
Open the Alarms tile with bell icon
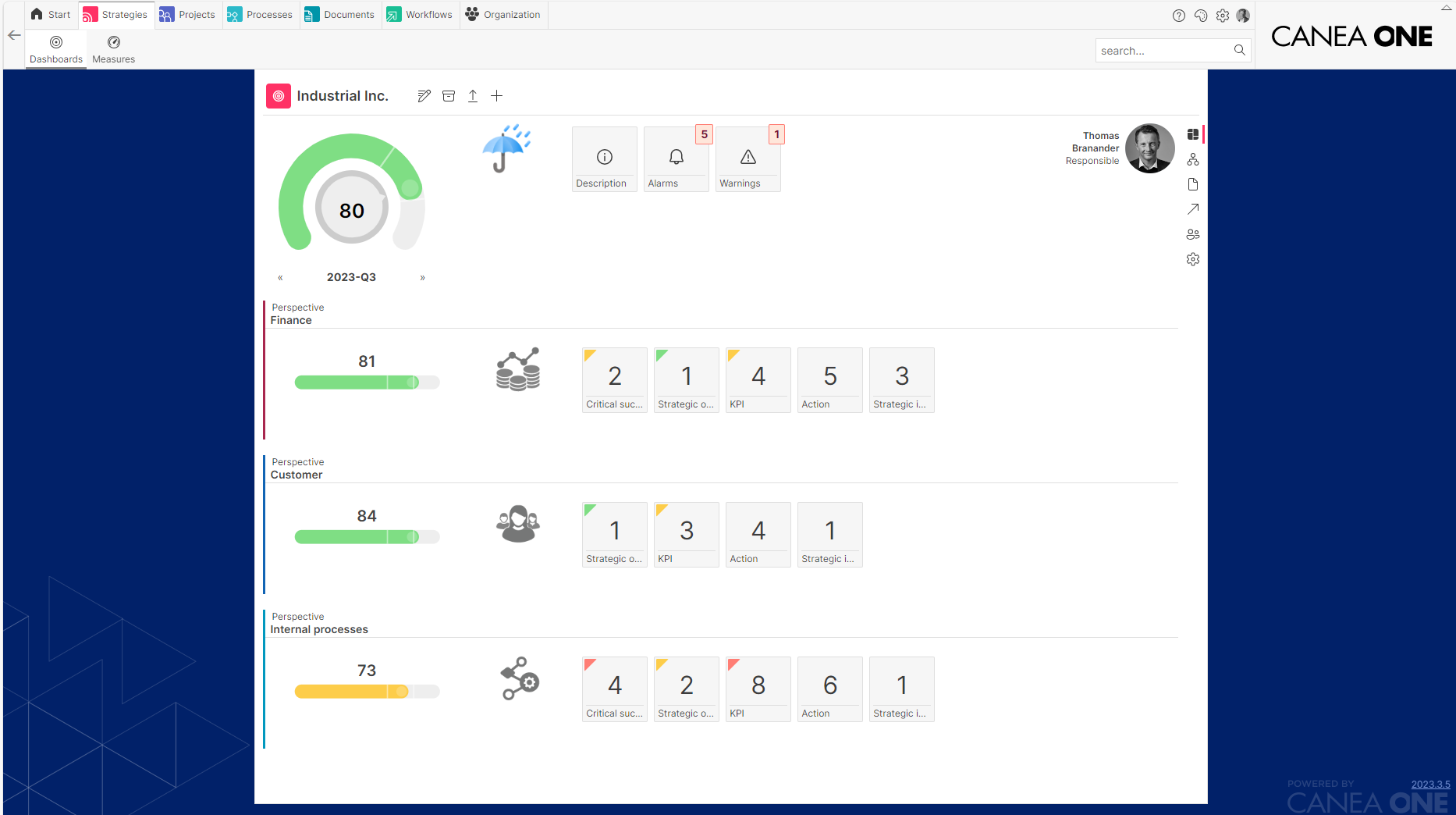point(676,160)
